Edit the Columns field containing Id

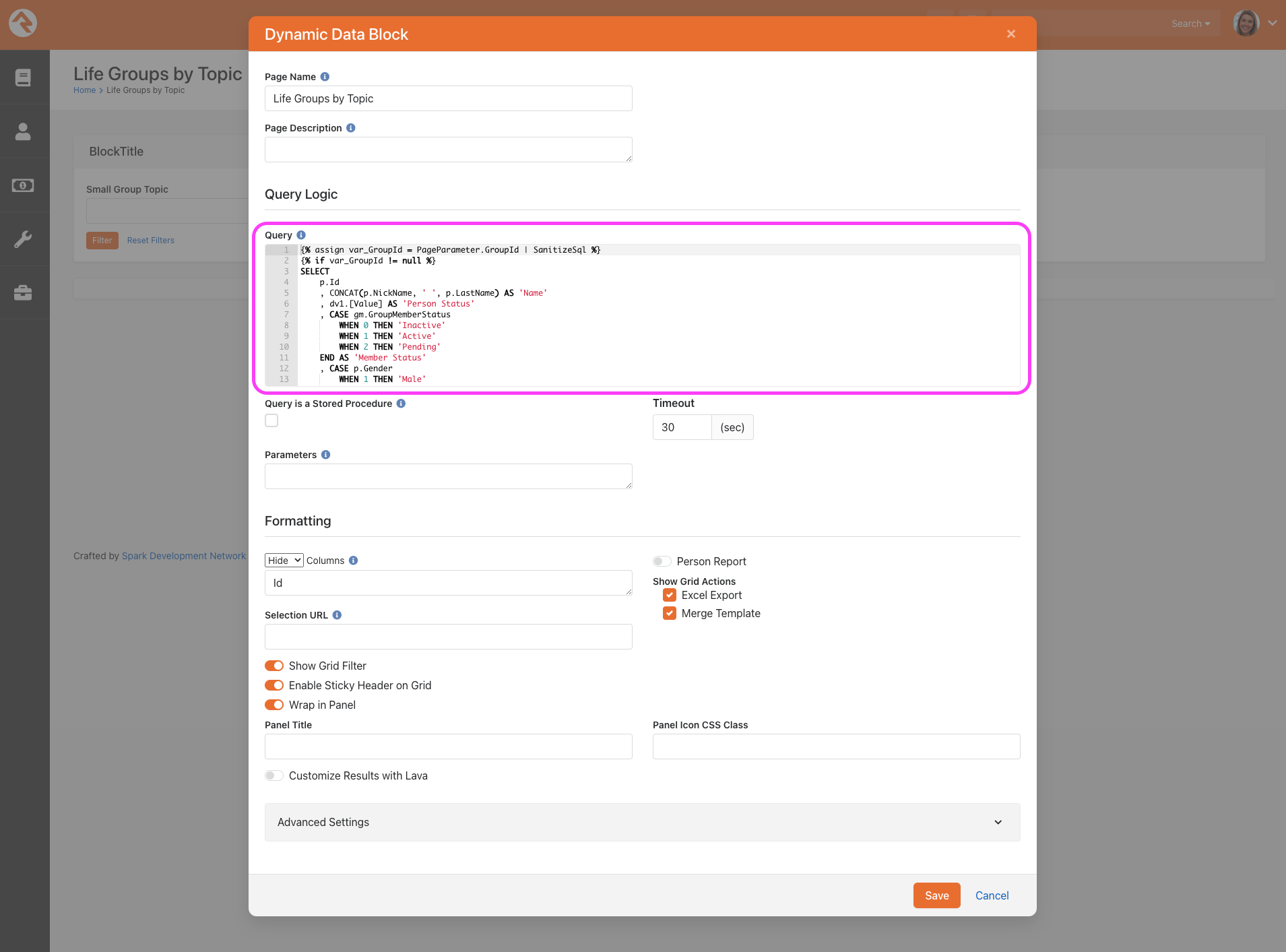coord(448,583)
